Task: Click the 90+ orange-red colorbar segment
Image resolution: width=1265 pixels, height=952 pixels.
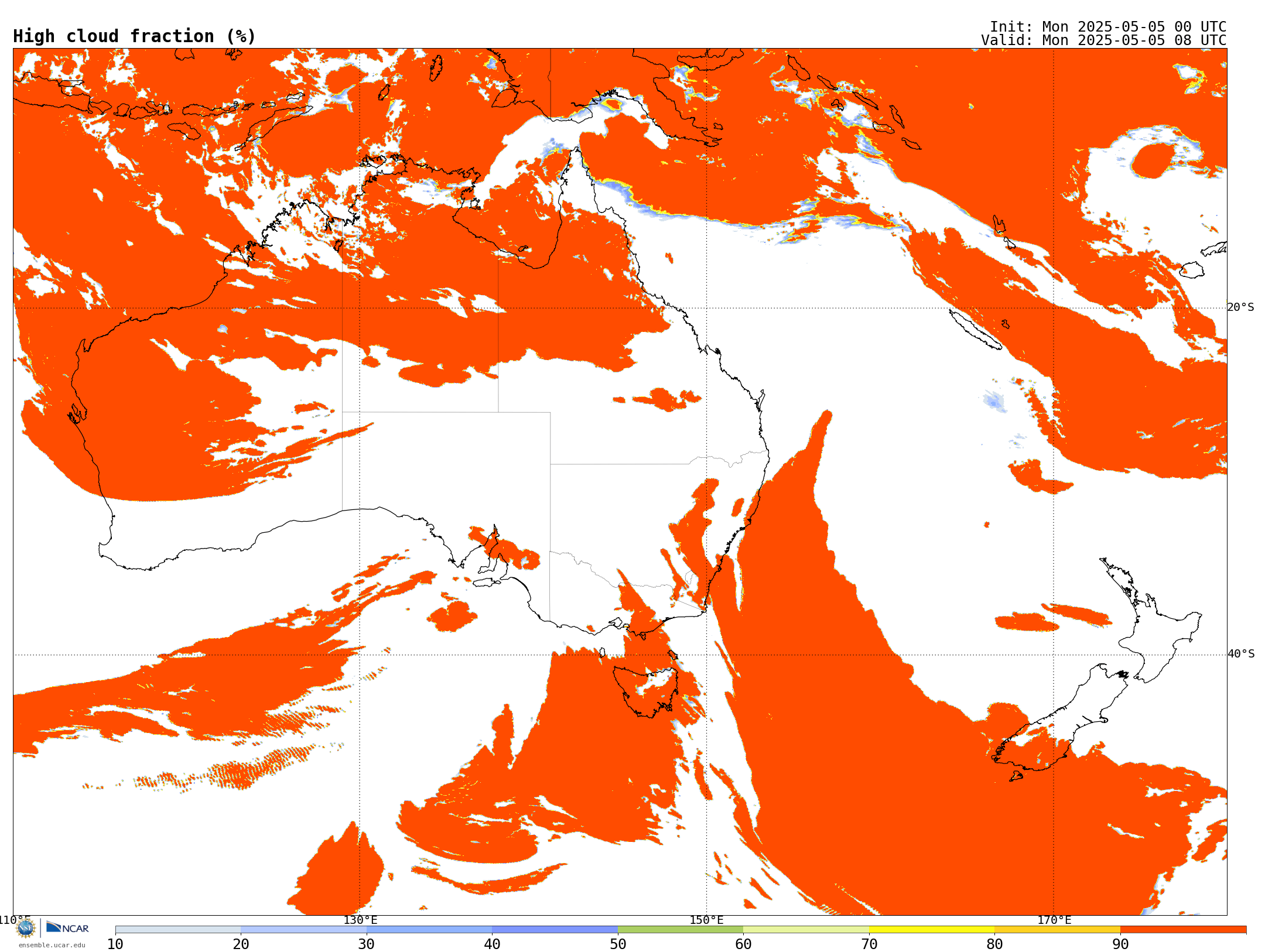Action: 1183,930
